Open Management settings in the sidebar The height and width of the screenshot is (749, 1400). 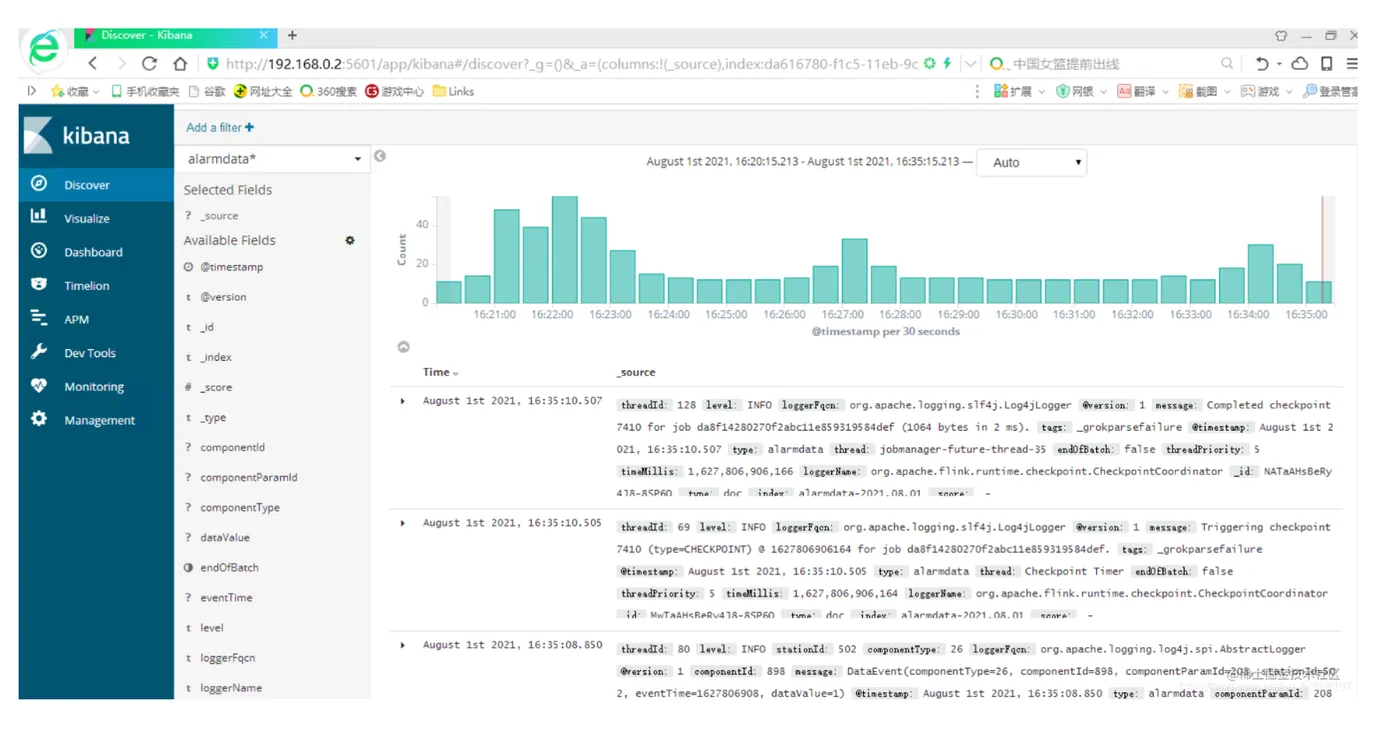point(96,420)
